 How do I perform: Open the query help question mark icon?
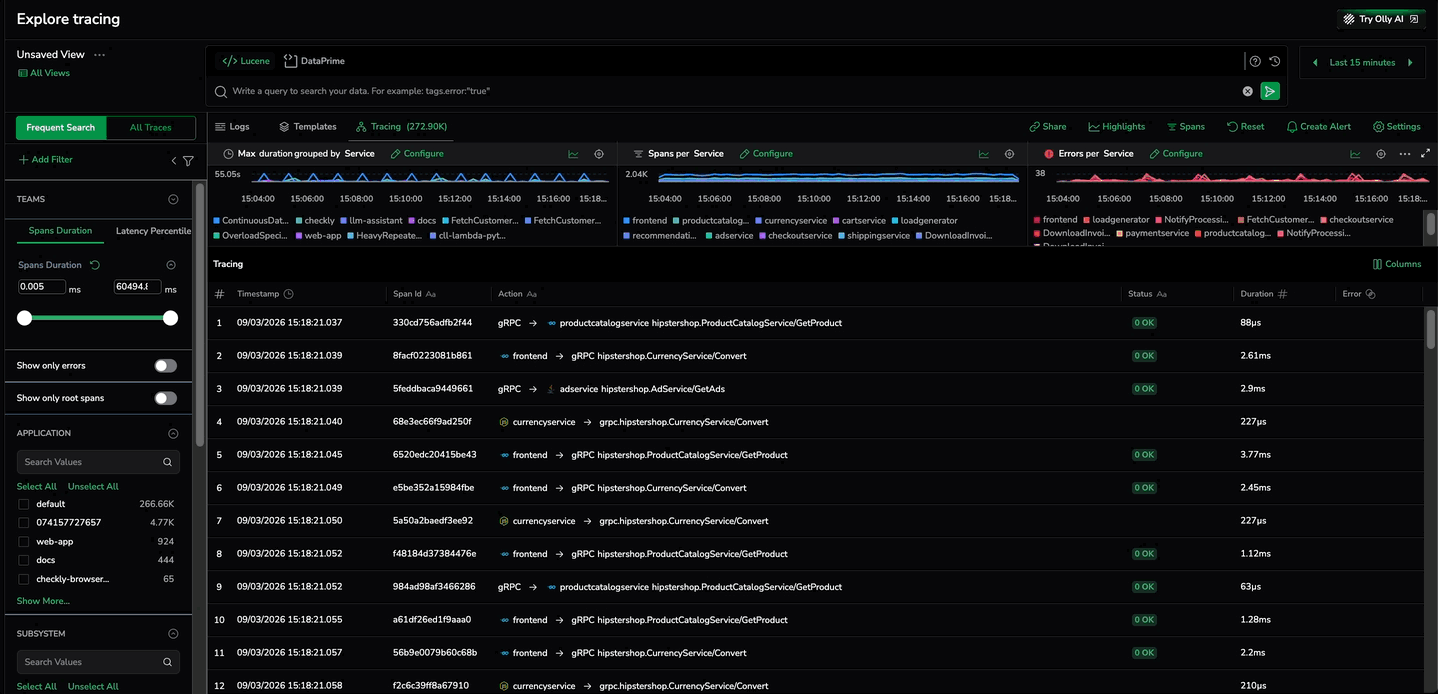click(1256, 61)
